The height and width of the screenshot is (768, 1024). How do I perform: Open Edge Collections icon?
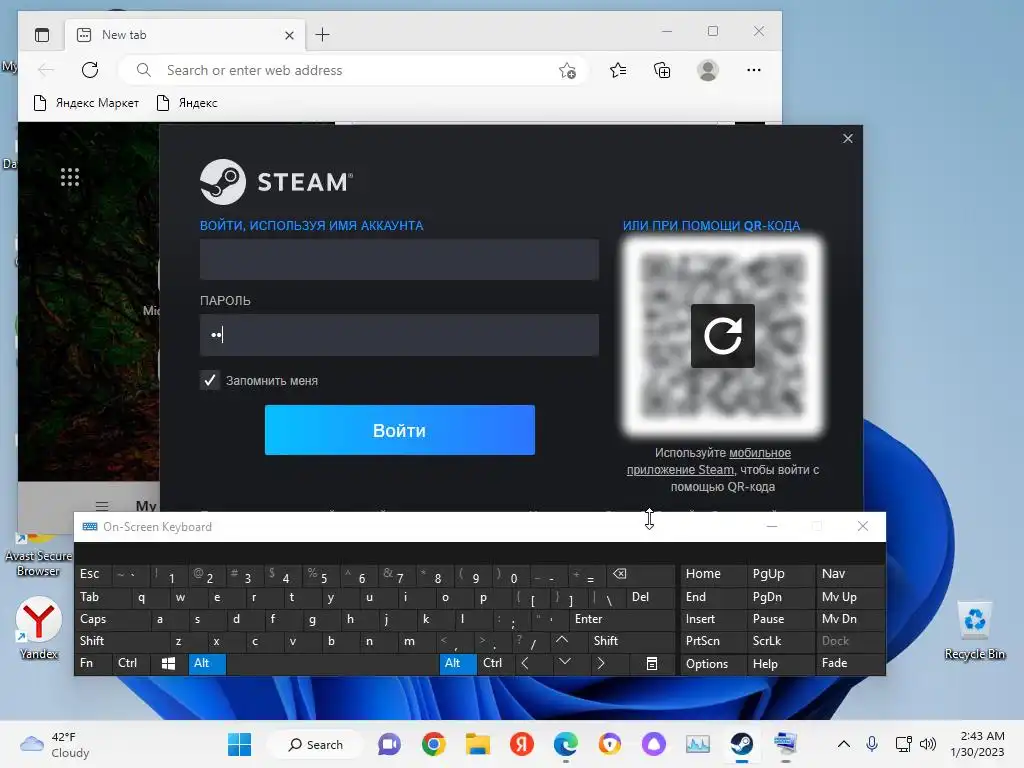point(662,70)
